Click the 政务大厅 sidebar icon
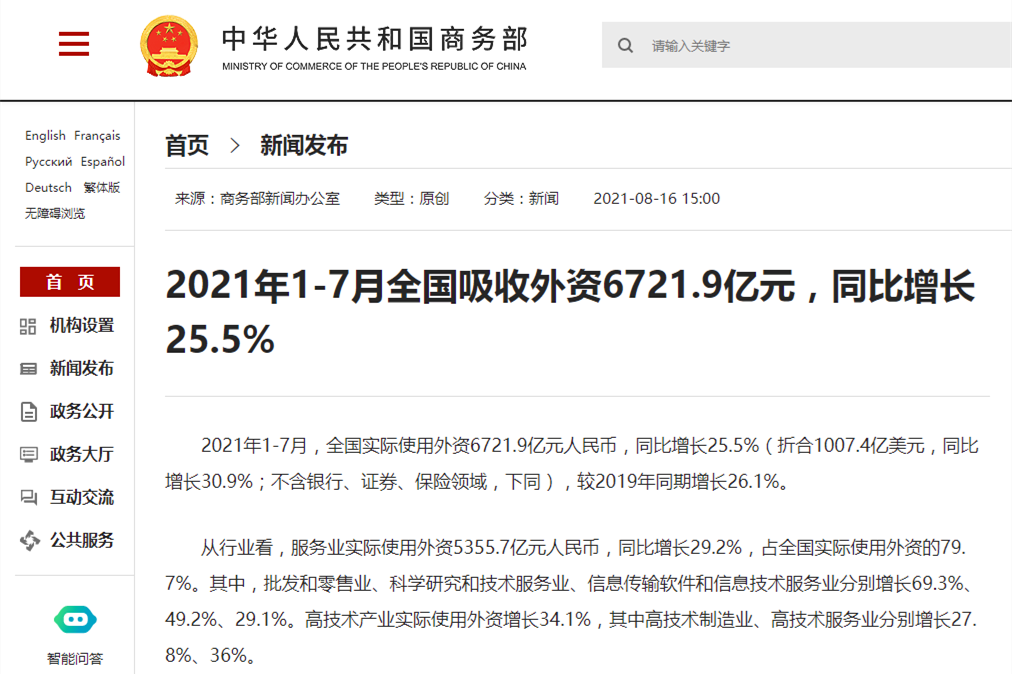Screen dimensions: 1012x674 29,455
